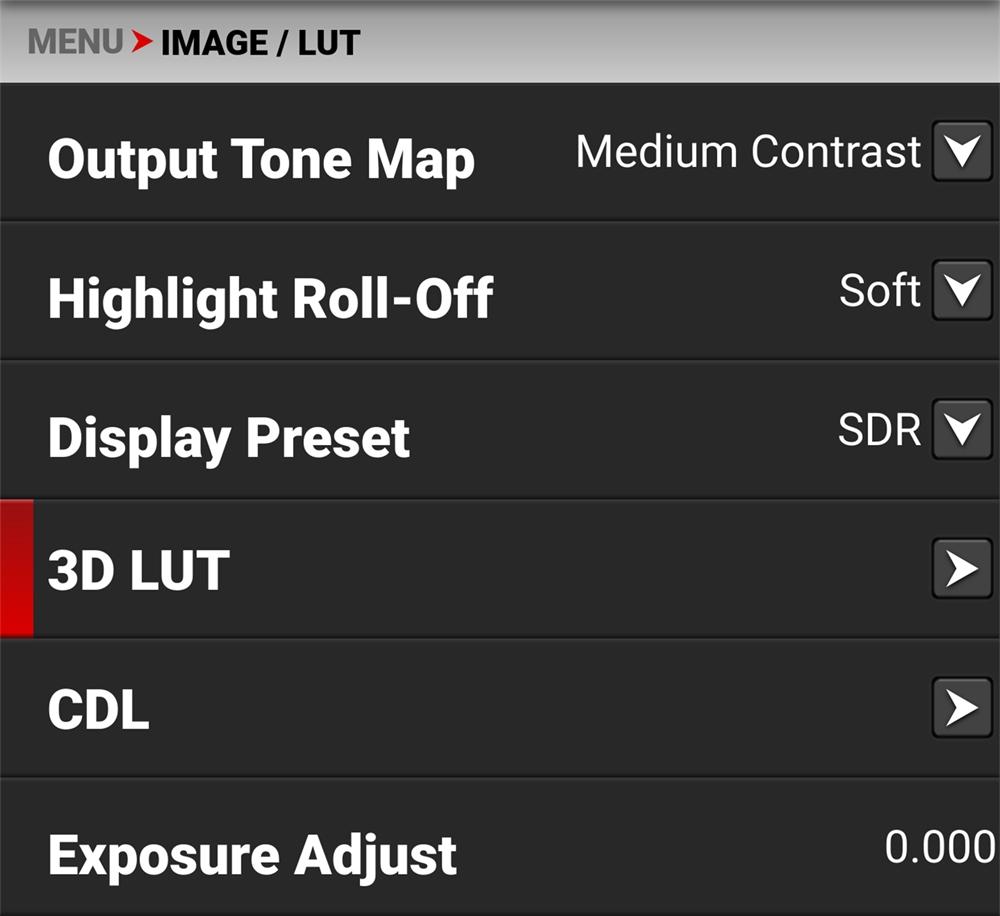Screen dimensions: 1000x916
Task: Select the Highlight Roll-Off label
Action: 270,298
